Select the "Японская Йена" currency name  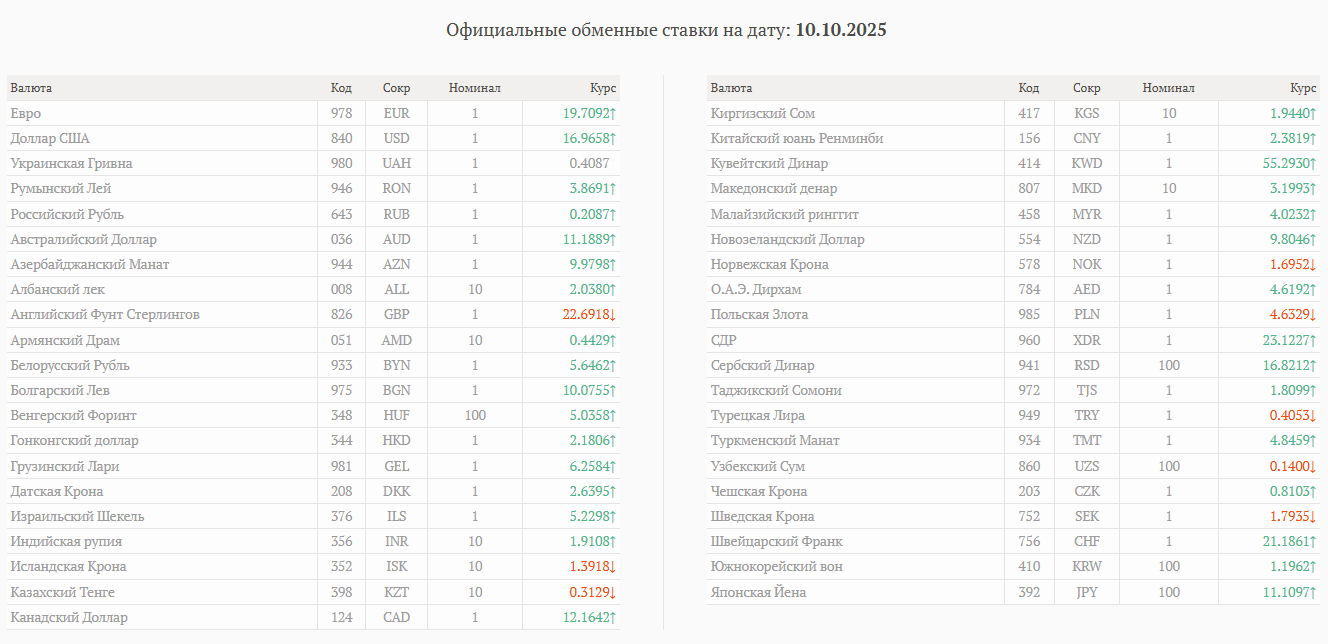tap(758, 593)
